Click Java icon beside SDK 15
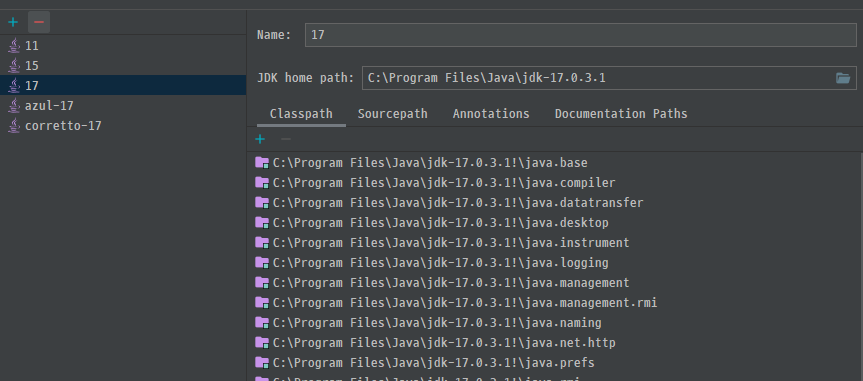863x381 pixels. pos(14,66)
